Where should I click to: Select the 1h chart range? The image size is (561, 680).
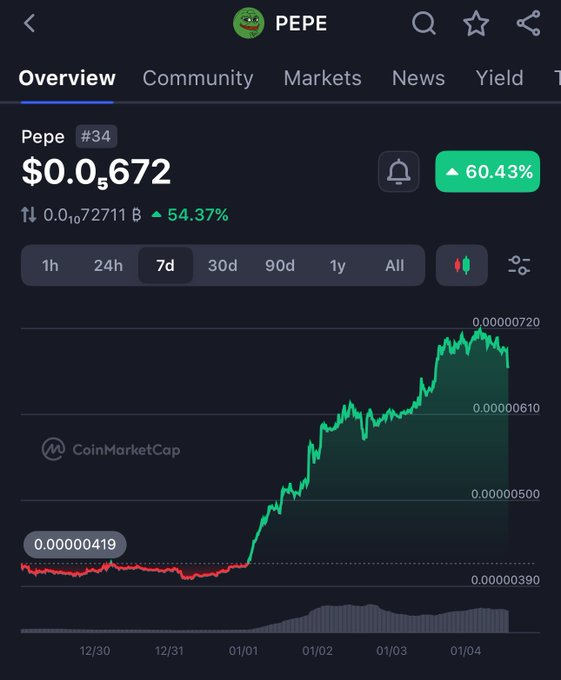[x=50, y=265]
